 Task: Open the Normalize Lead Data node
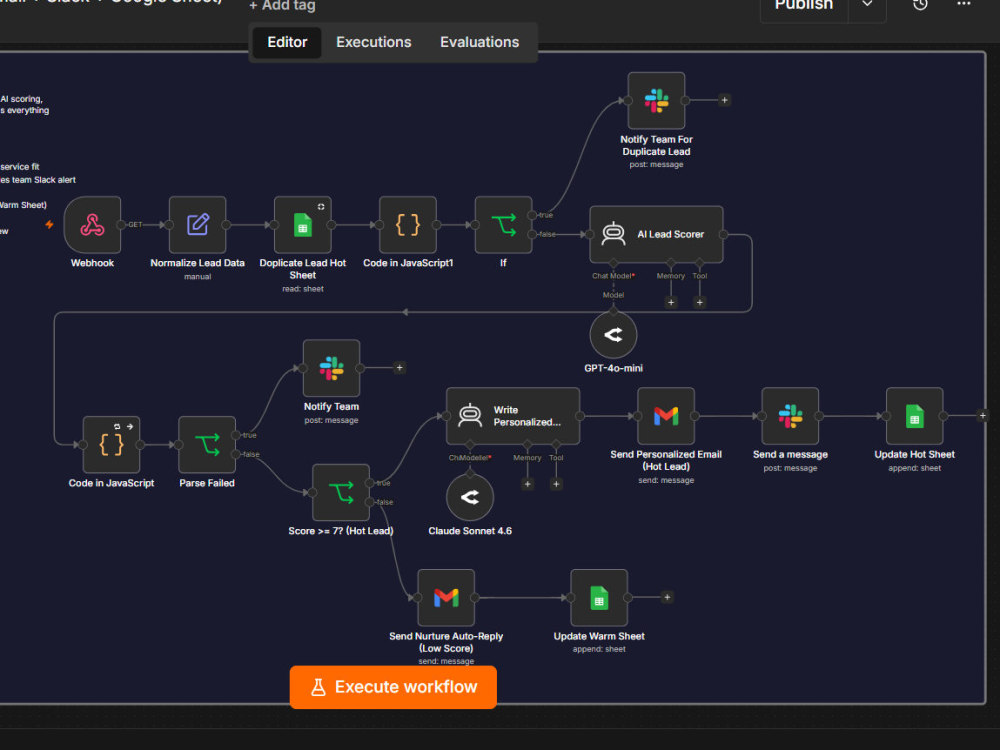[198, 225]
